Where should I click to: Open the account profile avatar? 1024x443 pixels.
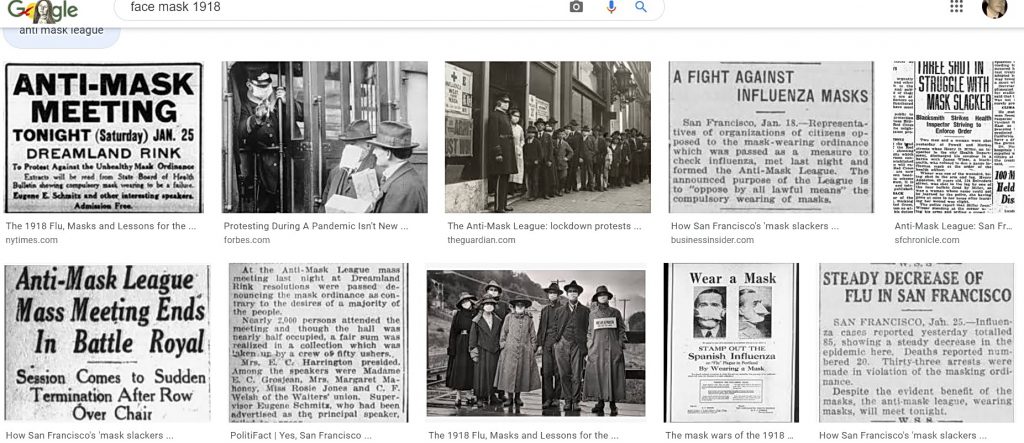995,7
